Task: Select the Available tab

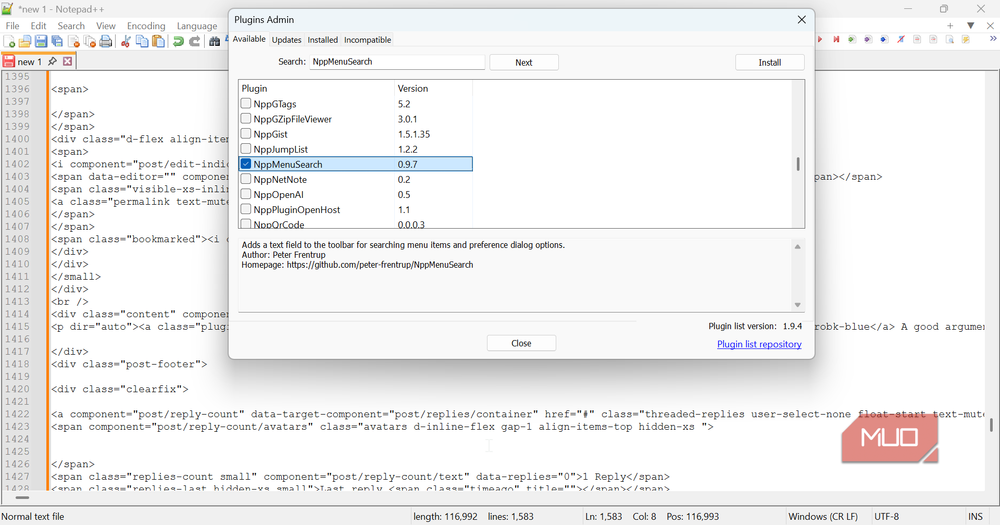Action: tap(249, 39)
